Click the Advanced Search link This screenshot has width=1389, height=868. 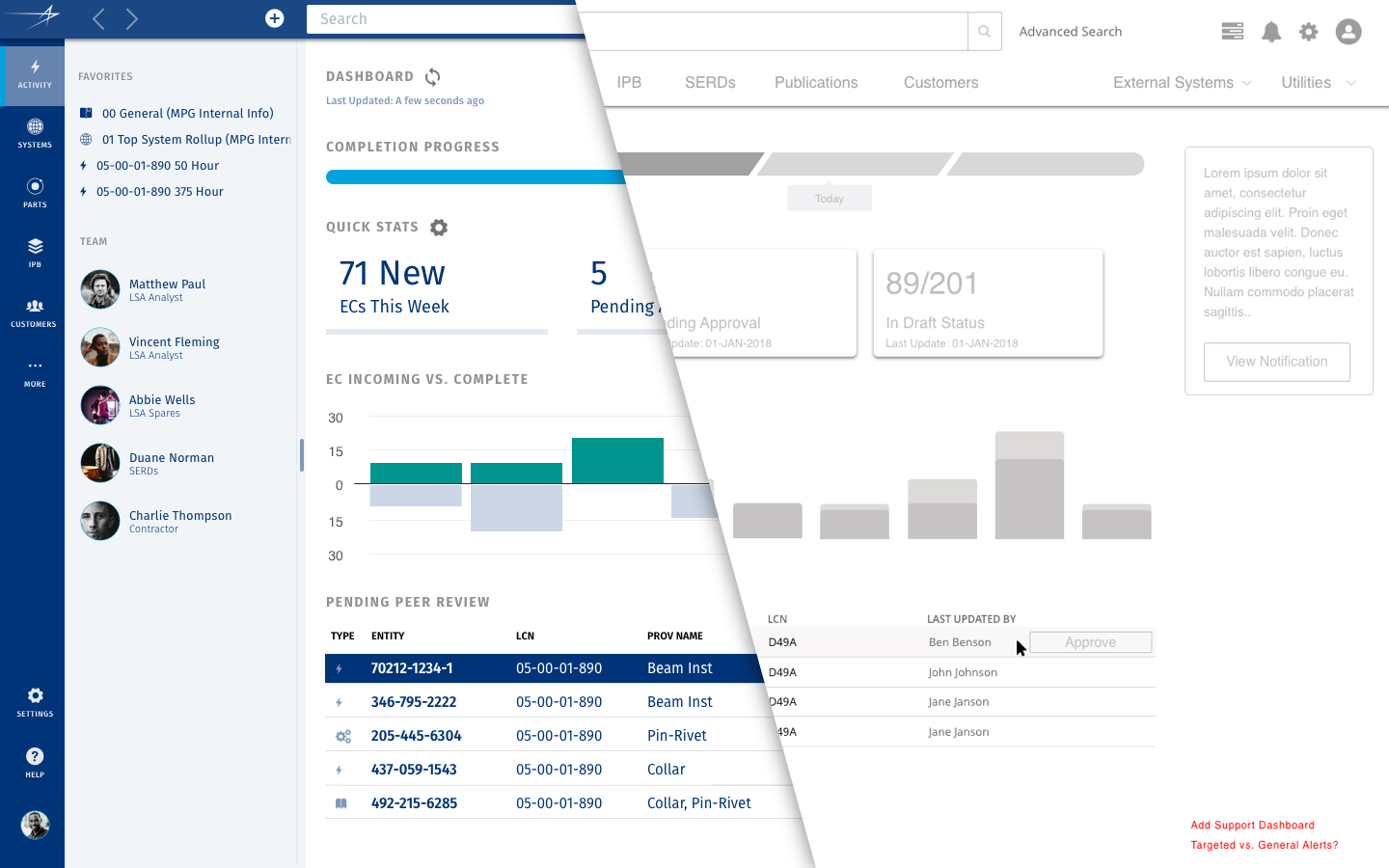click(1070, 32)
